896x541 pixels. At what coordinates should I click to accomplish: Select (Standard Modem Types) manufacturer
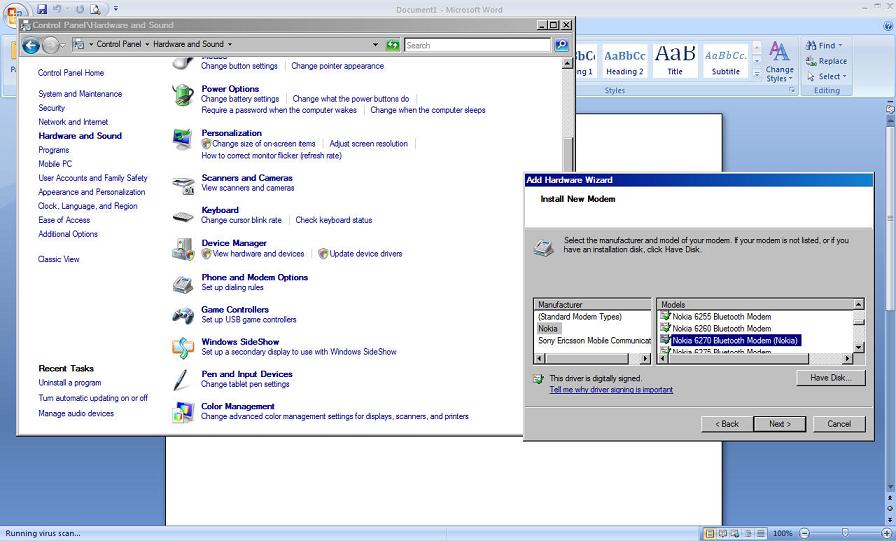click(x=579, y=316)
